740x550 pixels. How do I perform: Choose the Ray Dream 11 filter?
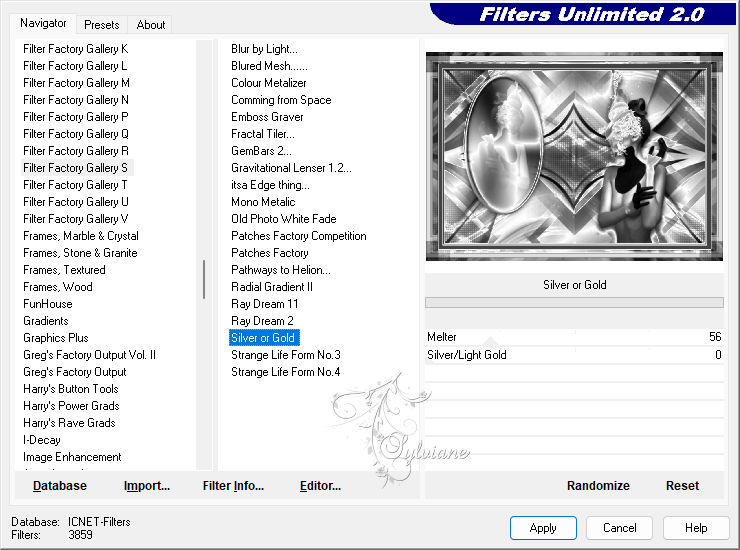point(265,304)
